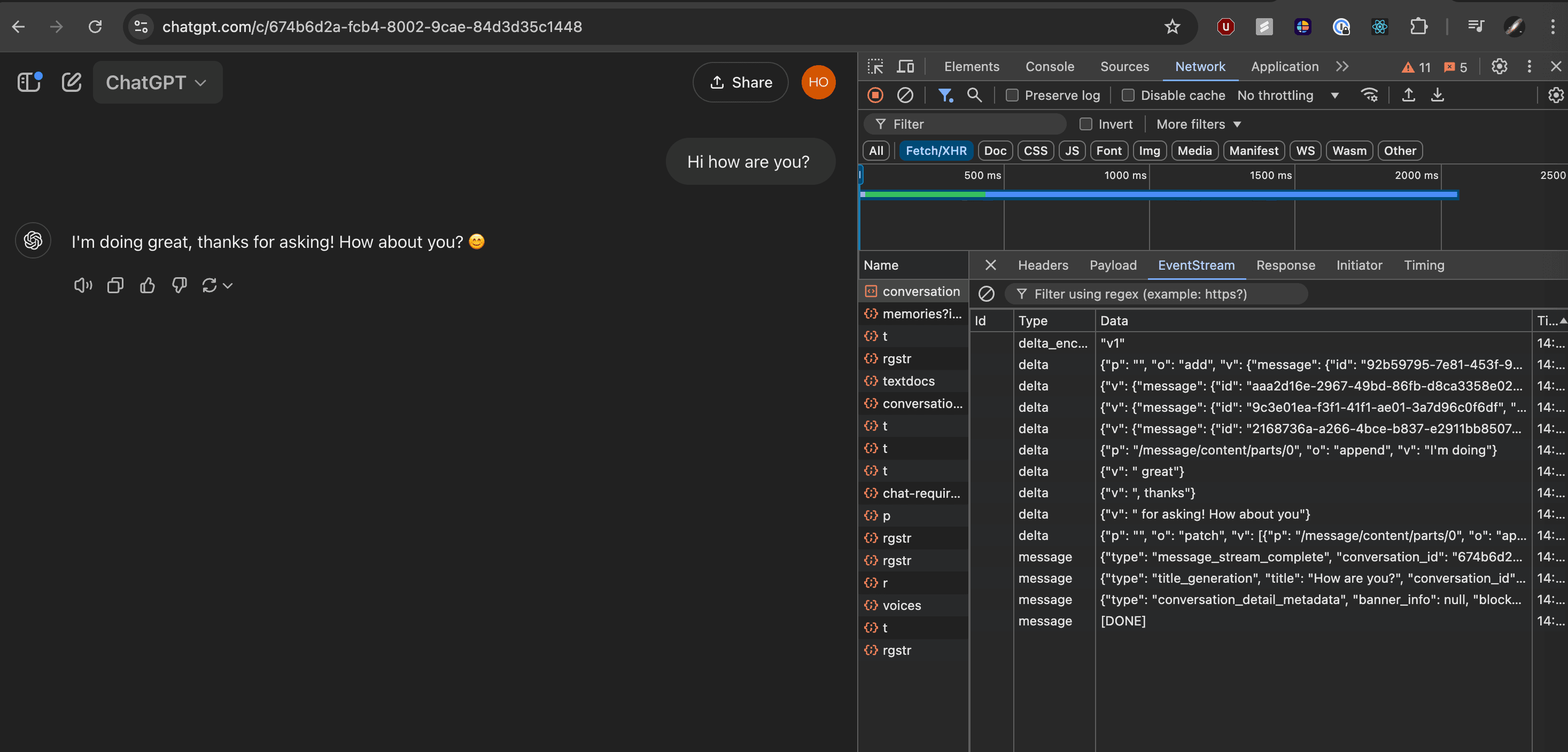This screenshot has height=752, width=1568.
Task: Click the Share button in ChatGPT
Action: tap(740, 82)
